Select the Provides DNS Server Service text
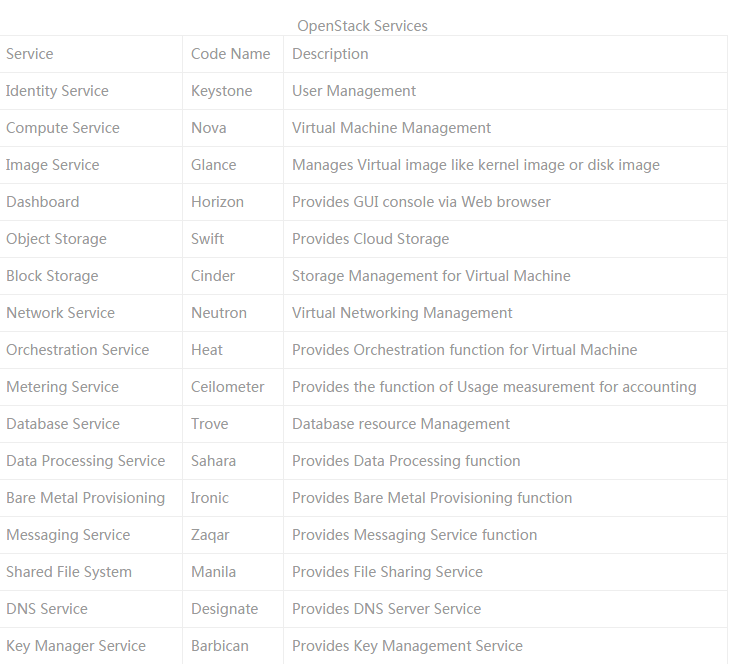This screenshot has height=664, width=731. (x=386, y=609)
